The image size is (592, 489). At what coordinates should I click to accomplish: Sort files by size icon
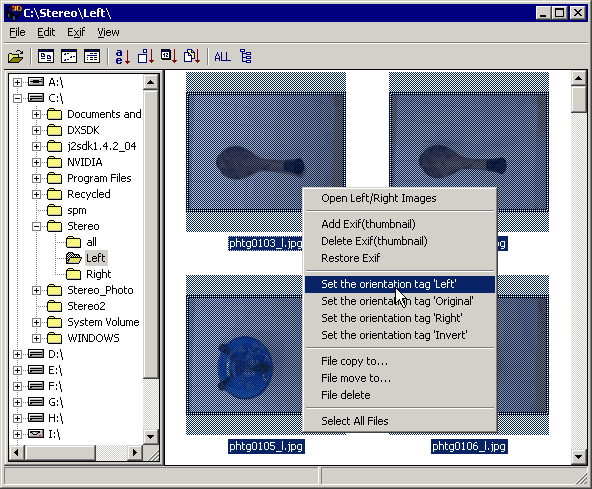[146, 57]
